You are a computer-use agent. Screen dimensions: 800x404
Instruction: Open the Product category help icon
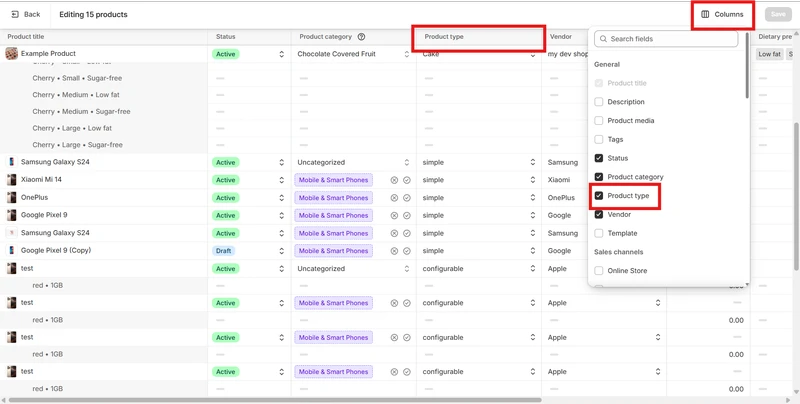pos(361,37)
